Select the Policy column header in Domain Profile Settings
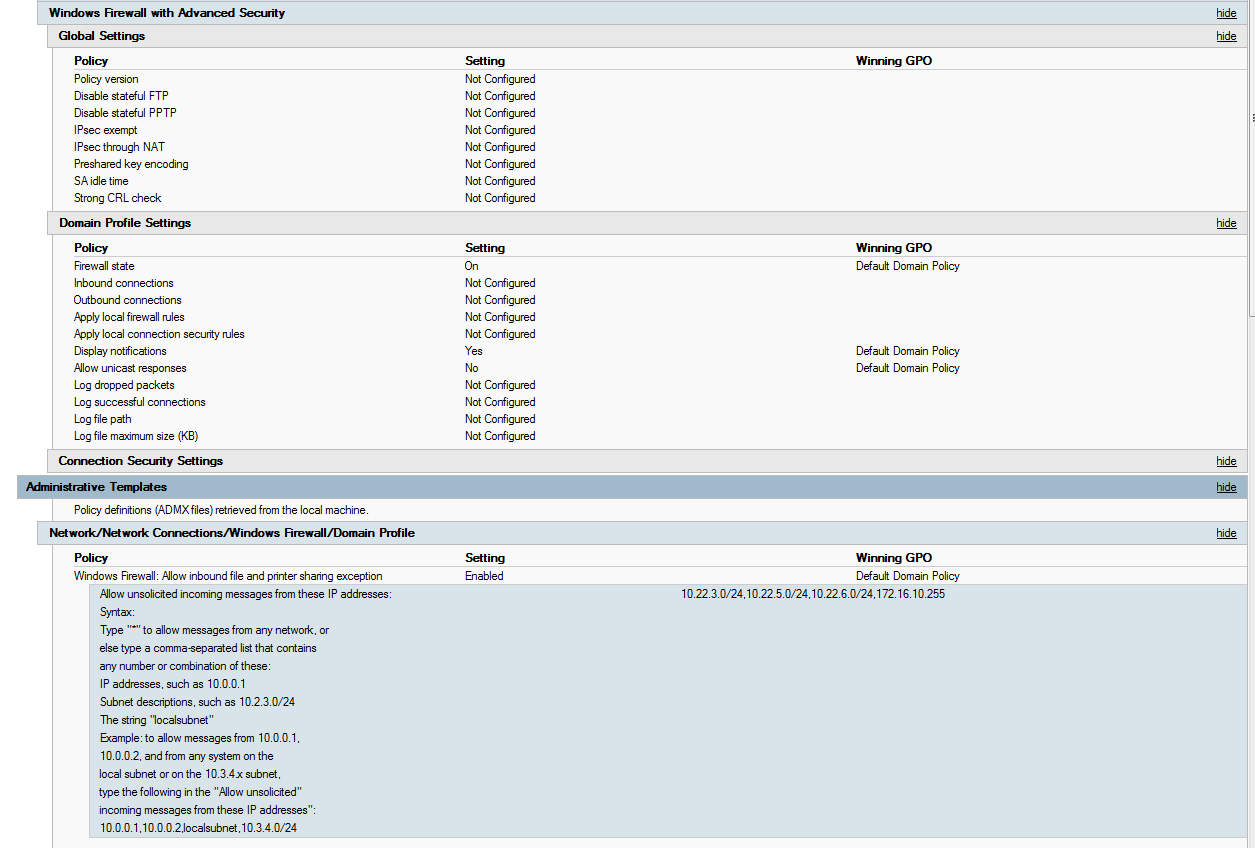The width and height of the screenshot is (1255, 848). click(x=90, y=247)
